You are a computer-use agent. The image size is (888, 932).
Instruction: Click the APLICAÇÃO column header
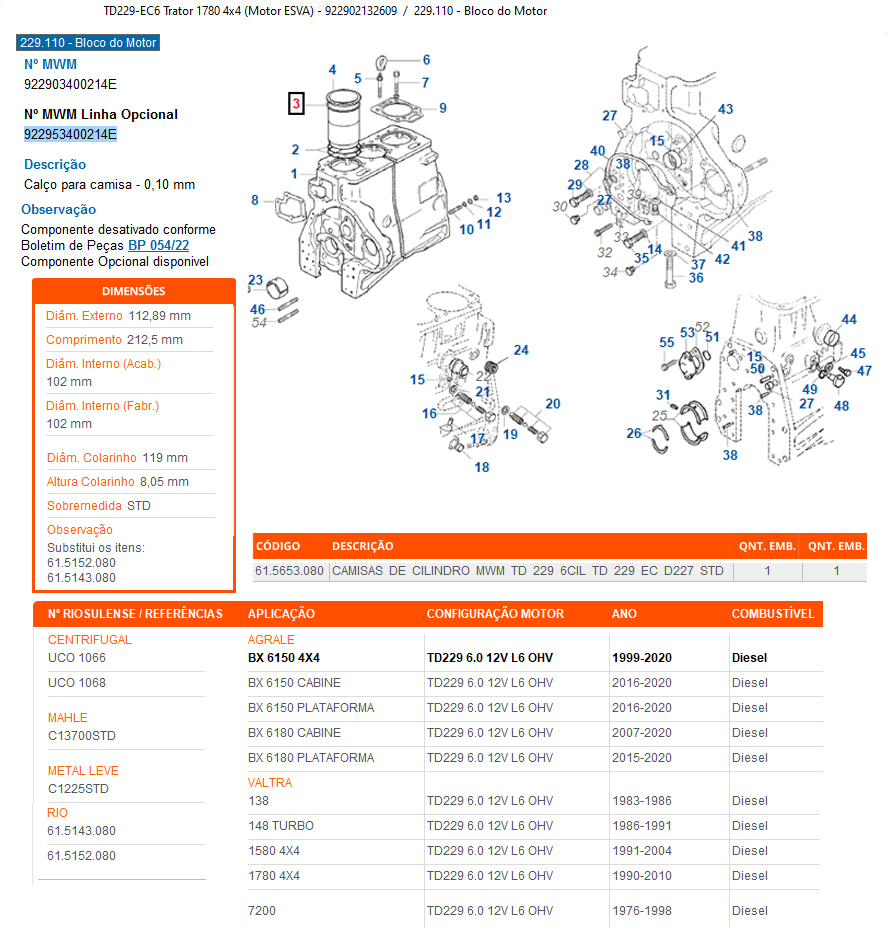(281, 613)
